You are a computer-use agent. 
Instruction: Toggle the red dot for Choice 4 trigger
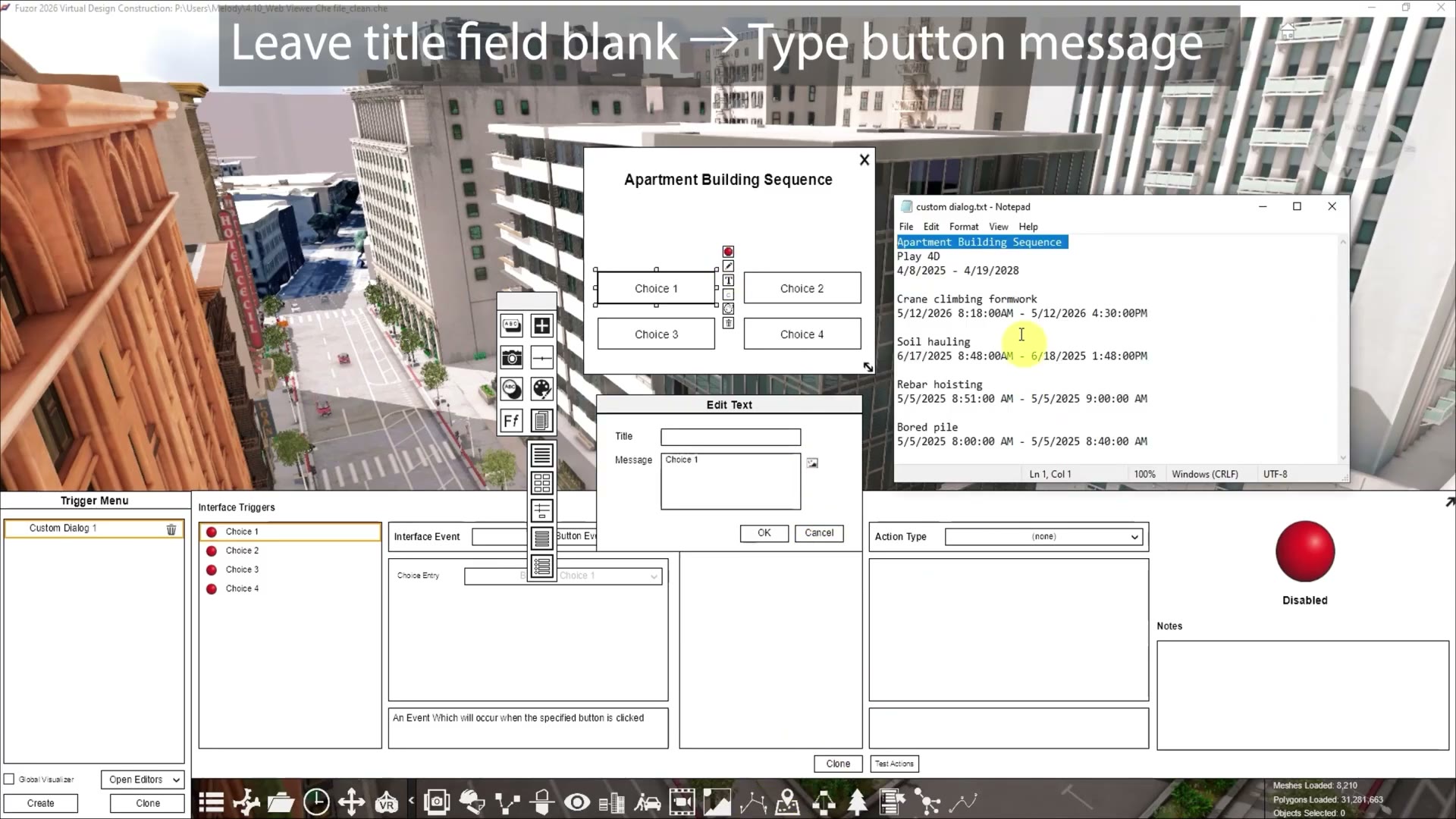tap(212, 589)
